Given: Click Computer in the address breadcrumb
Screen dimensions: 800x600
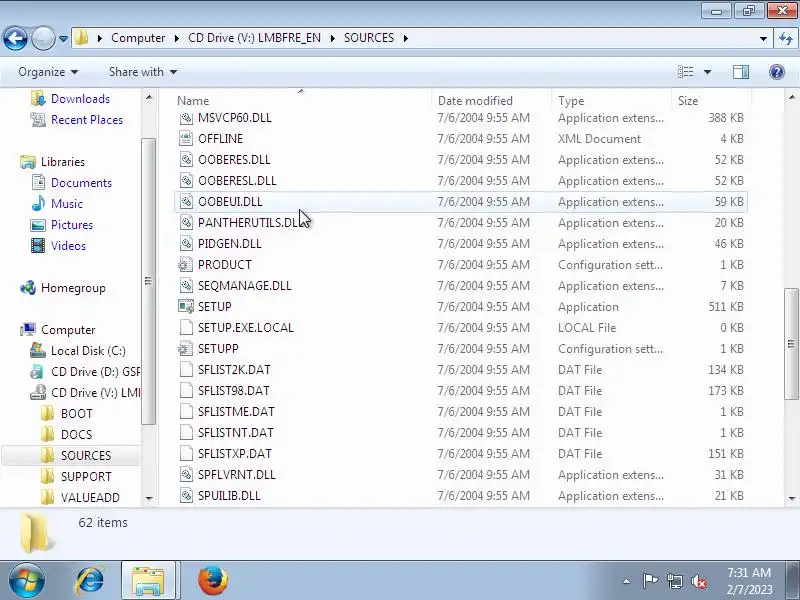Looking at the screenshot, I should (138, 38).
